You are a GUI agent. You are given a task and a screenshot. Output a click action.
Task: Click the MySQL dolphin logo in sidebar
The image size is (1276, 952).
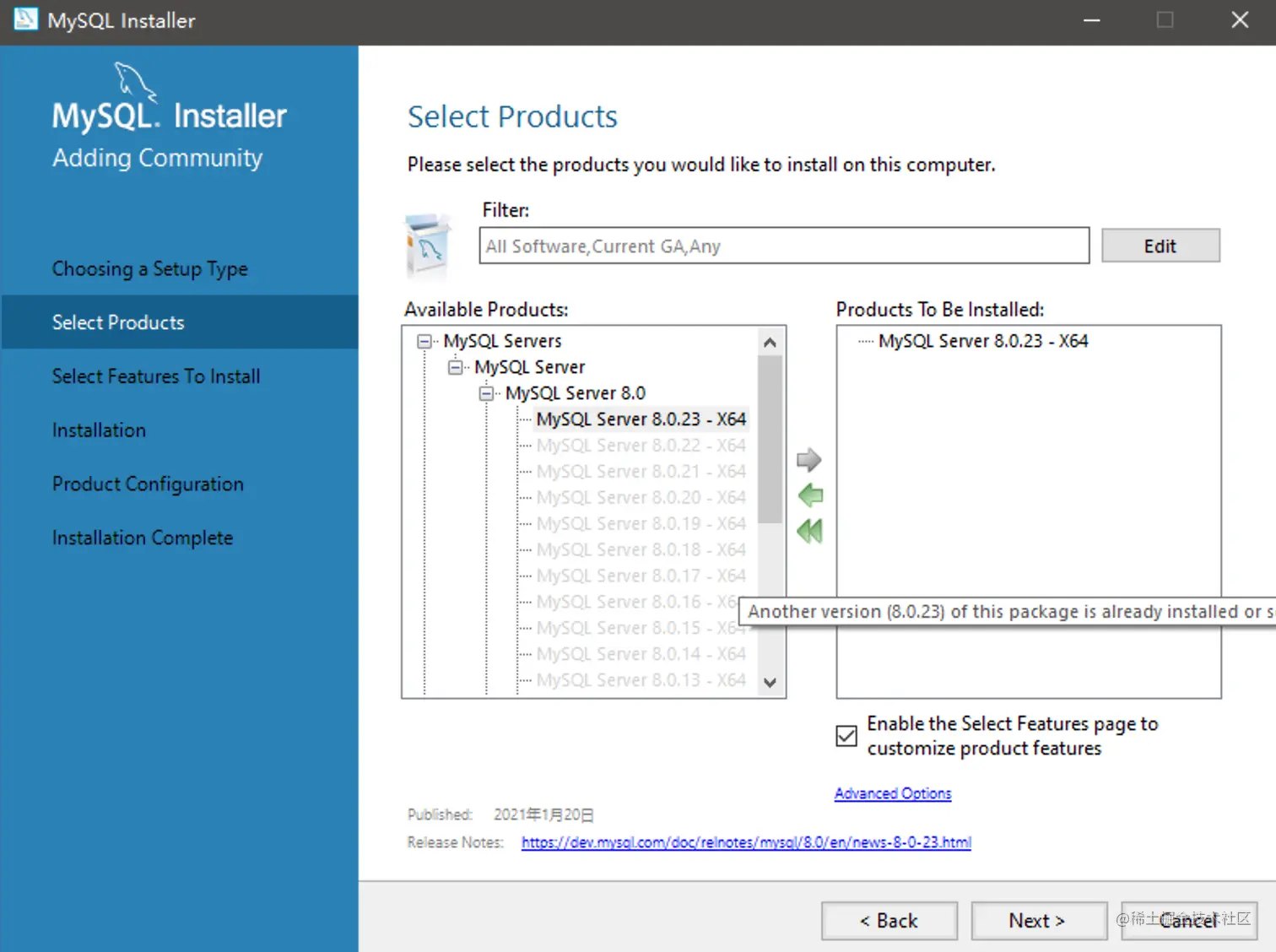click(x=135, y=82)
